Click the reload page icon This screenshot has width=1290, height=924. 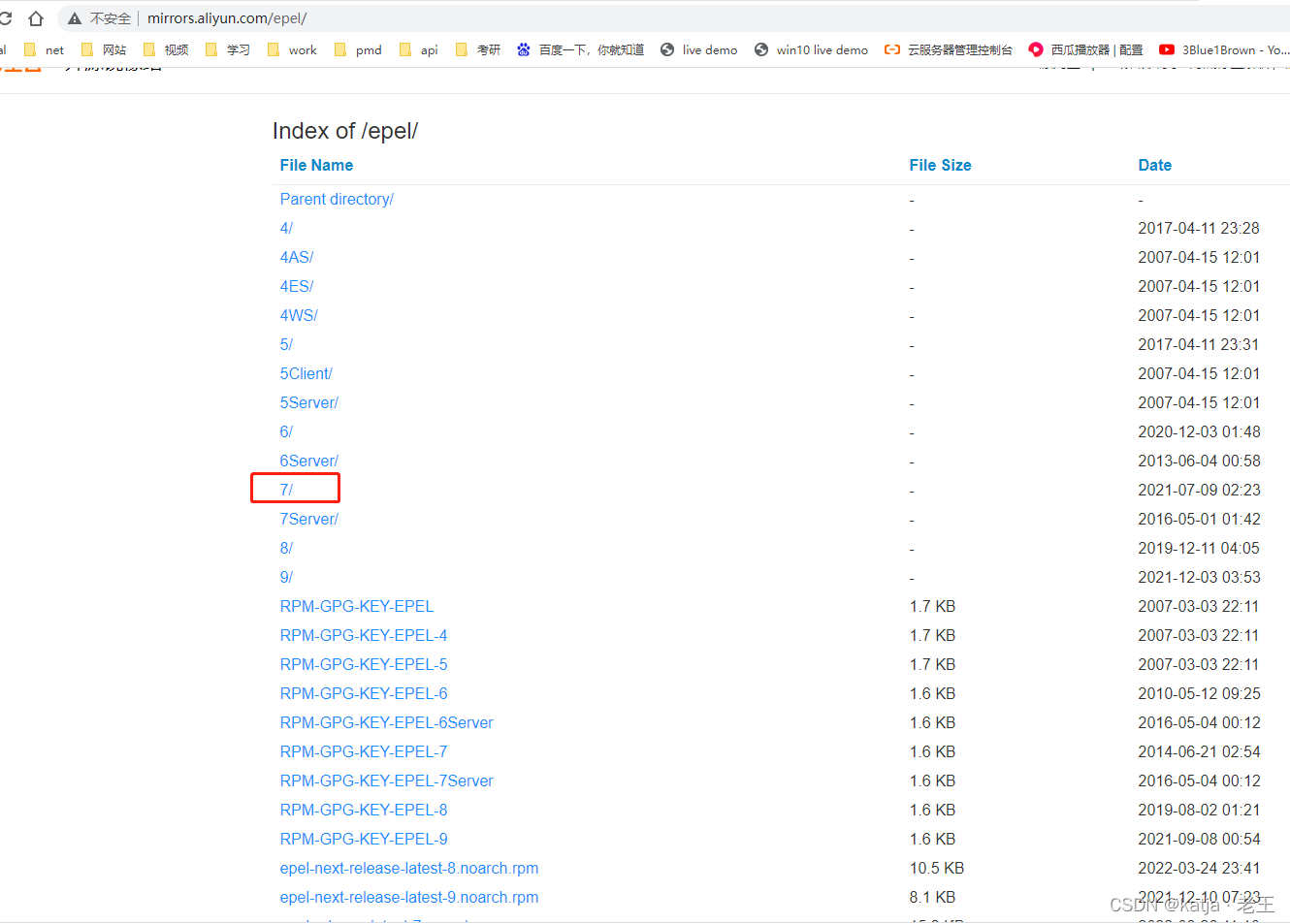coord(6,18)
